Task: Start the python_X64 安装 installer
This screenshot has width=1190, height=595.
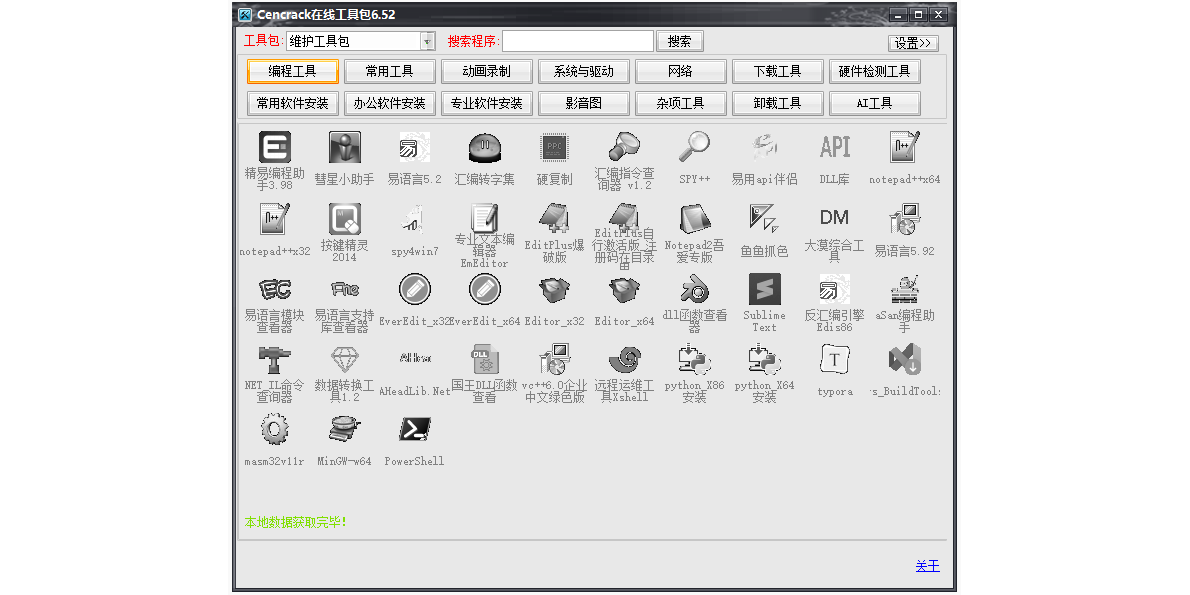Action: pyautogui.click(x=764, y=360)
